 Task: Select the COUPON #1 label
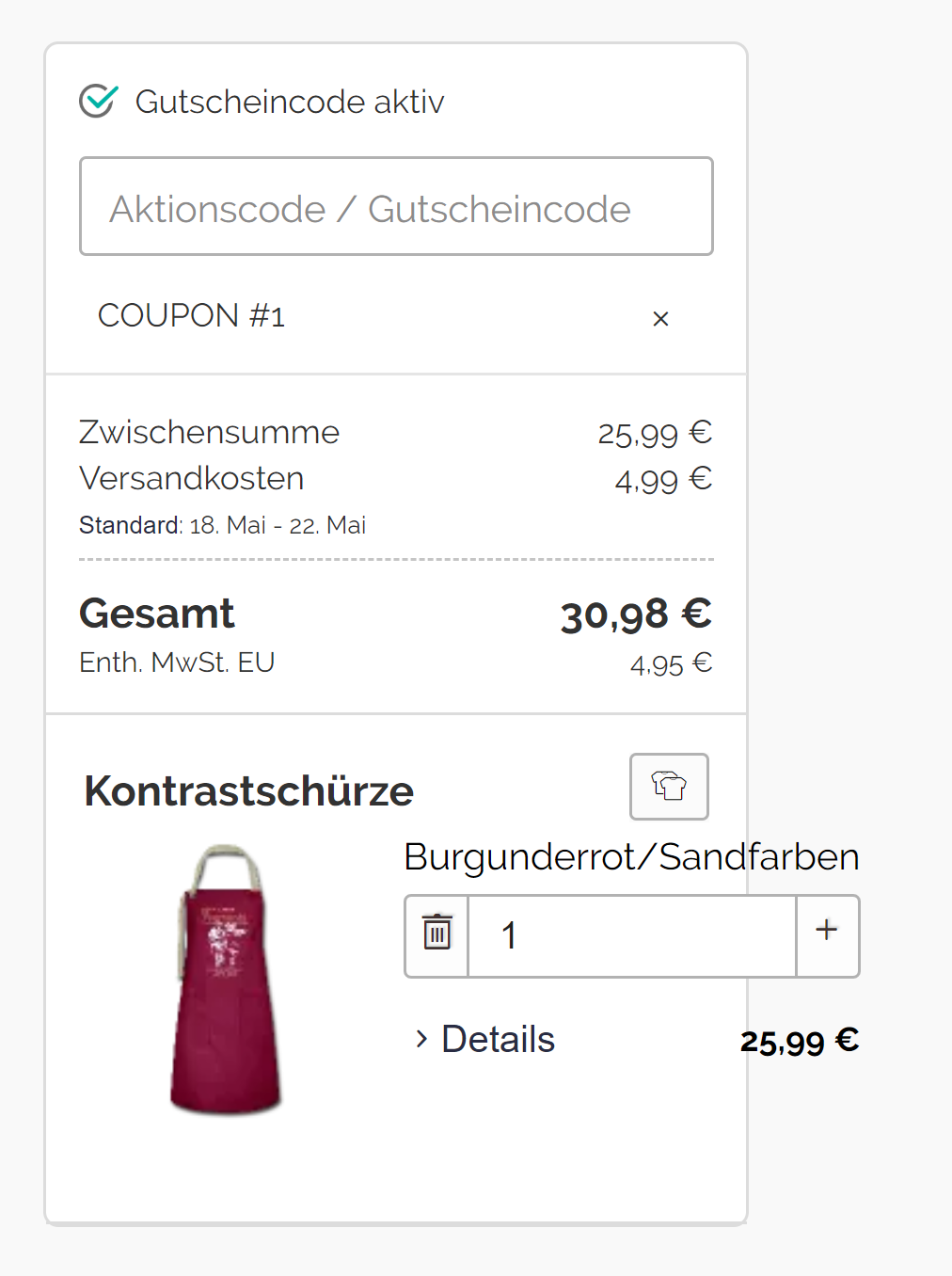[x=191, y=316]
